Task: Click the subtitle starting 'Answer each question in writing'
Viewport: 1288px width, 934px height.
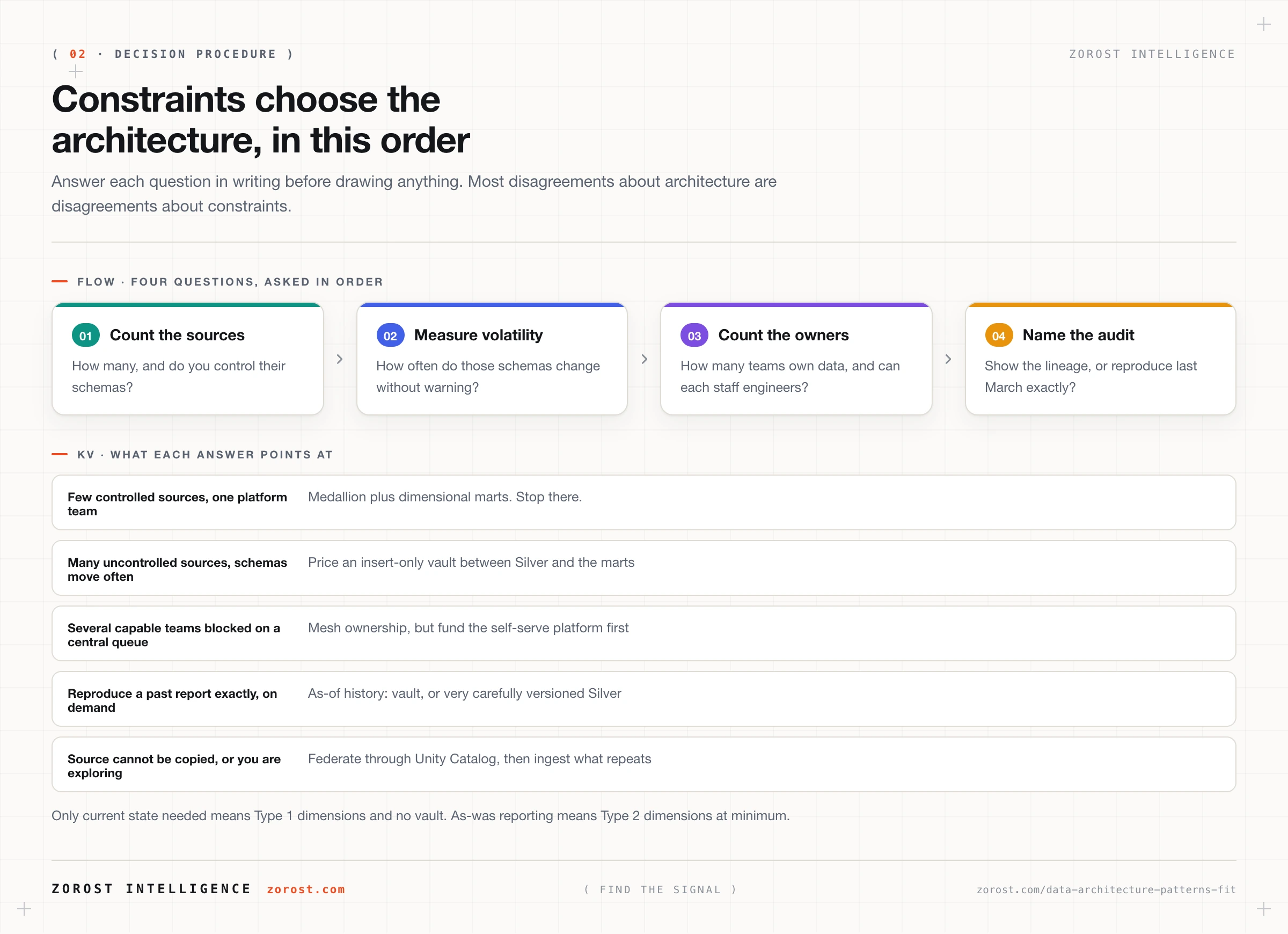Action: [413, 193]
